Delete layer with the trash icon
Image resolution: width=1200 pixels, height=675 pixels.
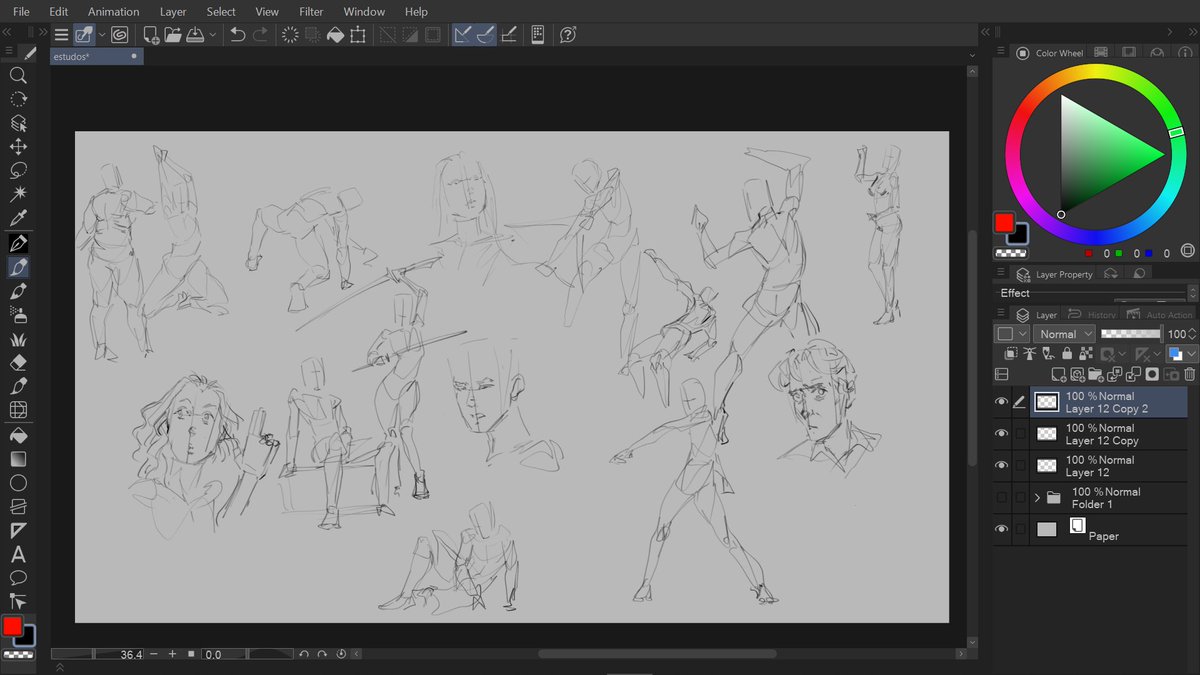pos(1189,374)
